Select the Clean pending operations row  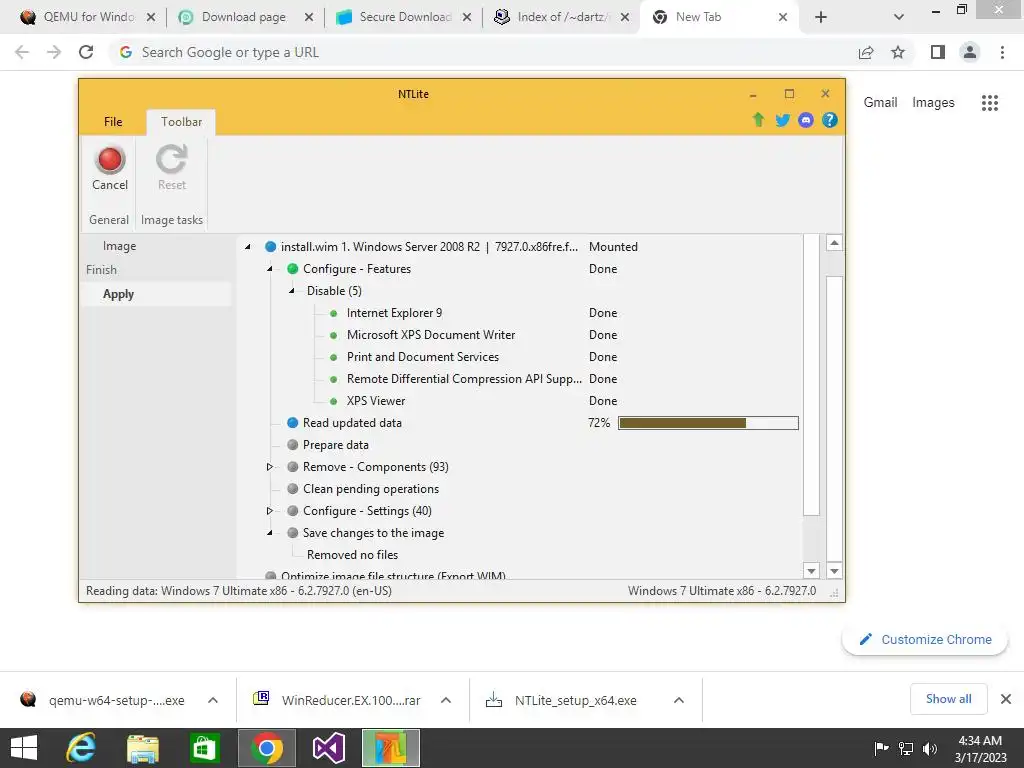coord(370,489)
